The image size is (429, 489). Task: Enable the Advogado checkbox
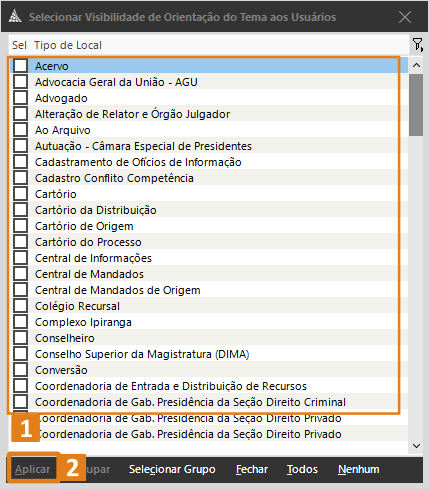click(21, 98)
